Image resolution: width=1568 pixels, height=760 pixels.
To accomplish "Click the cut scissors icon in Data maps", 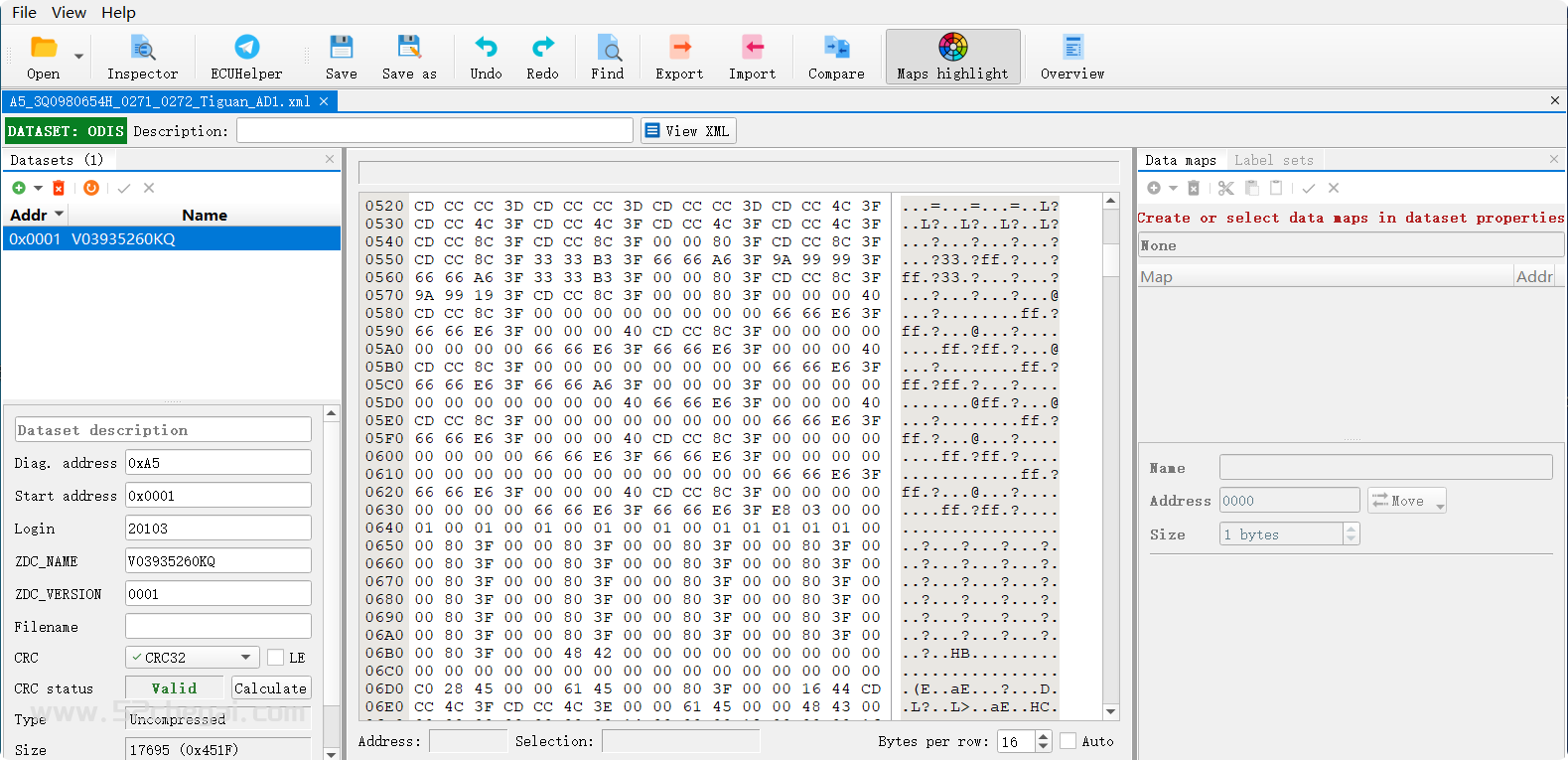I will (x=1226, y=188).
